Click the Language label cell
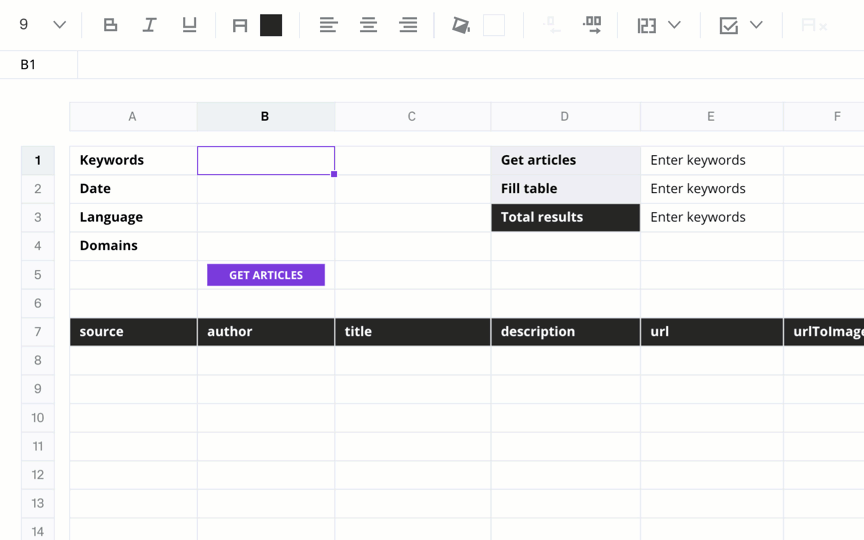The width and height of the screenshot is (864, 540). (133, 217)
